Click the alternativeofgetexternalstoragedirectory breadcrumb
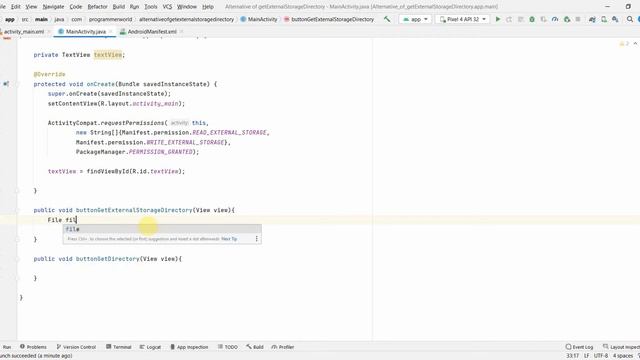640x360 pixels. [187, 19]
